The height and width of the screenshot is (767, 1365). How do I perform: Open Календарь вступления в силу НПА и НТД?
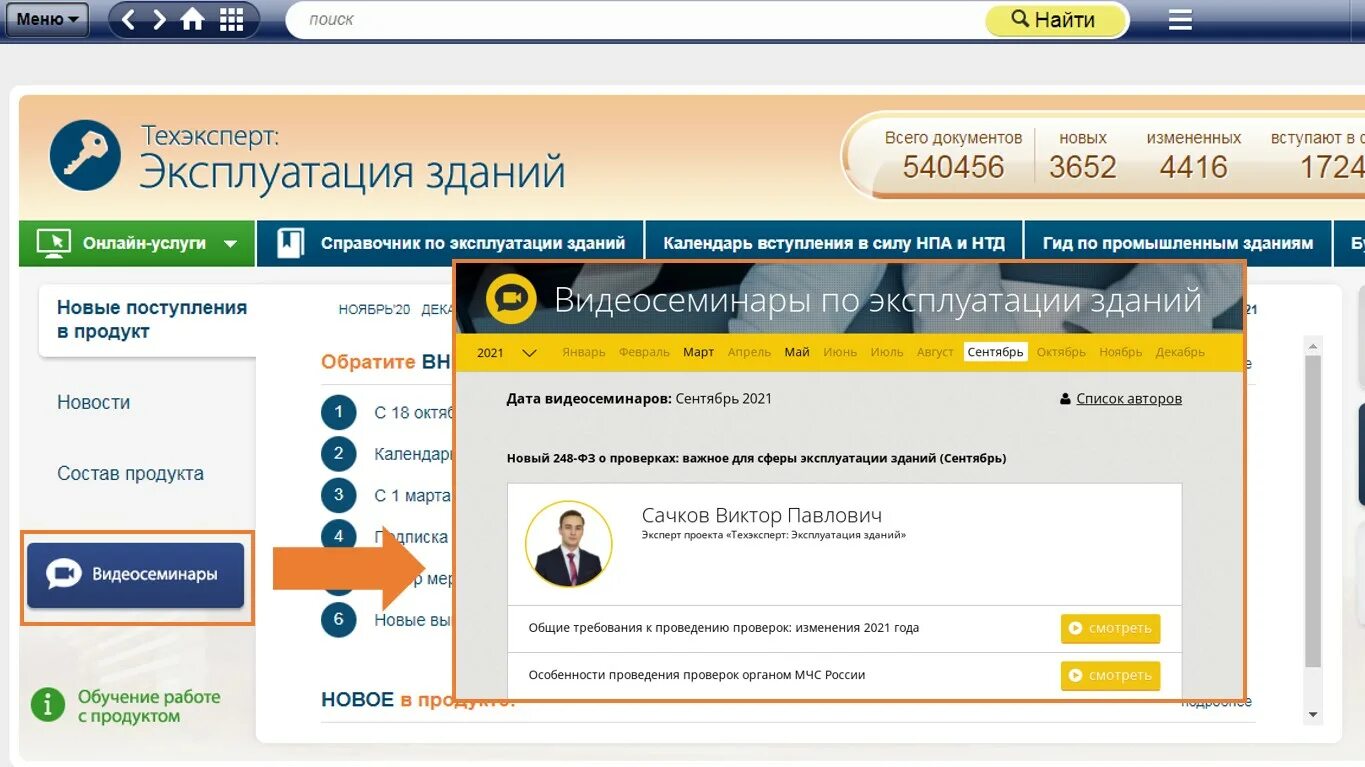[x=834, y=243]
